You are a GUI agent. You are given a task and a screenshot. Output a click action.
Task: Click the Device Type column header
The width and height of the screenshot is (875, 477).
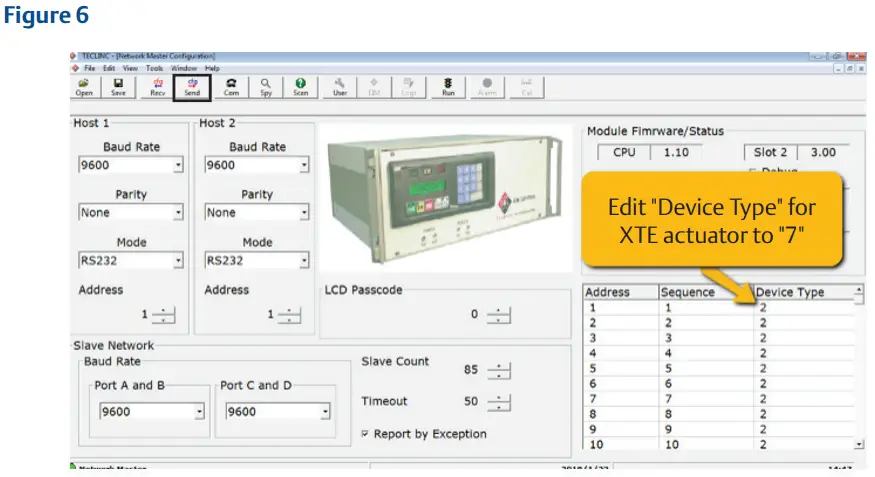(x=804, y=292)
